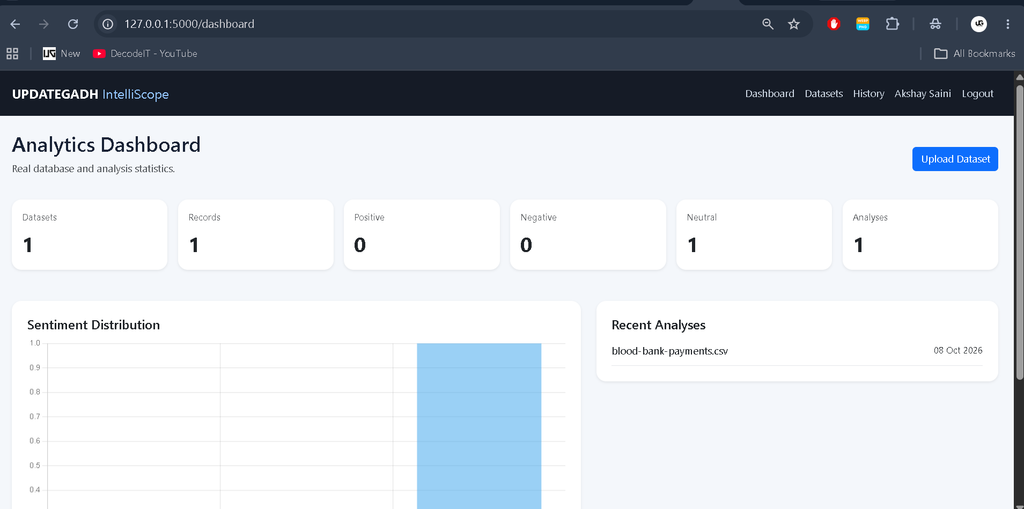Image resolution: width=1024 pixels, height=509 pixels.
Task: Click the 08 Oct 2026 date
Action: pos(958,350)
